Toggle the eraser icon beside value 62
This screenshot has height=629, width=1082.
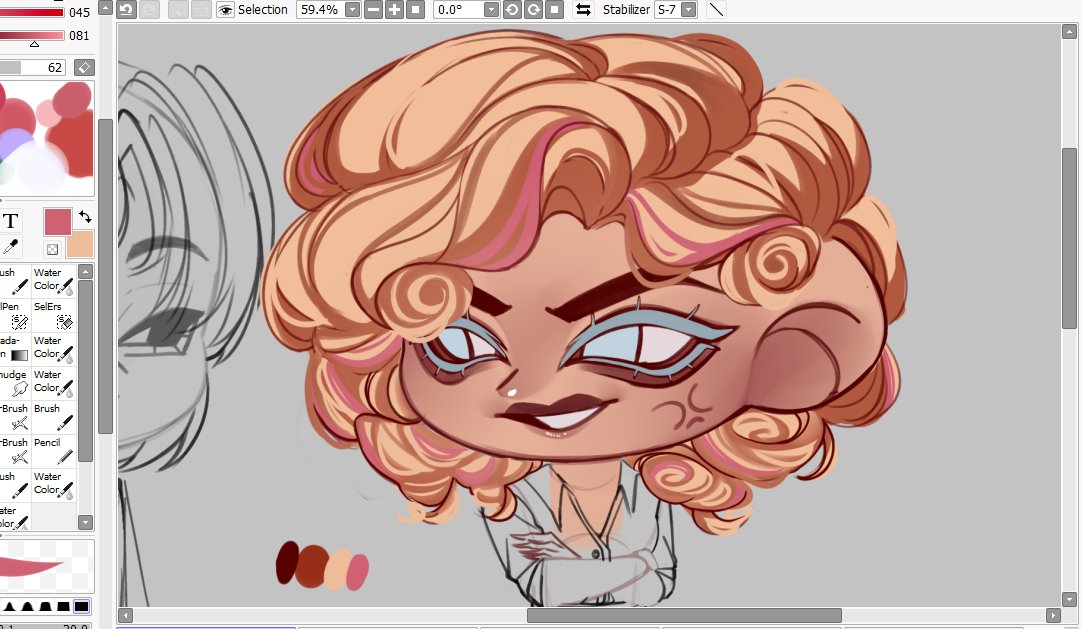[x=84, y=67]
